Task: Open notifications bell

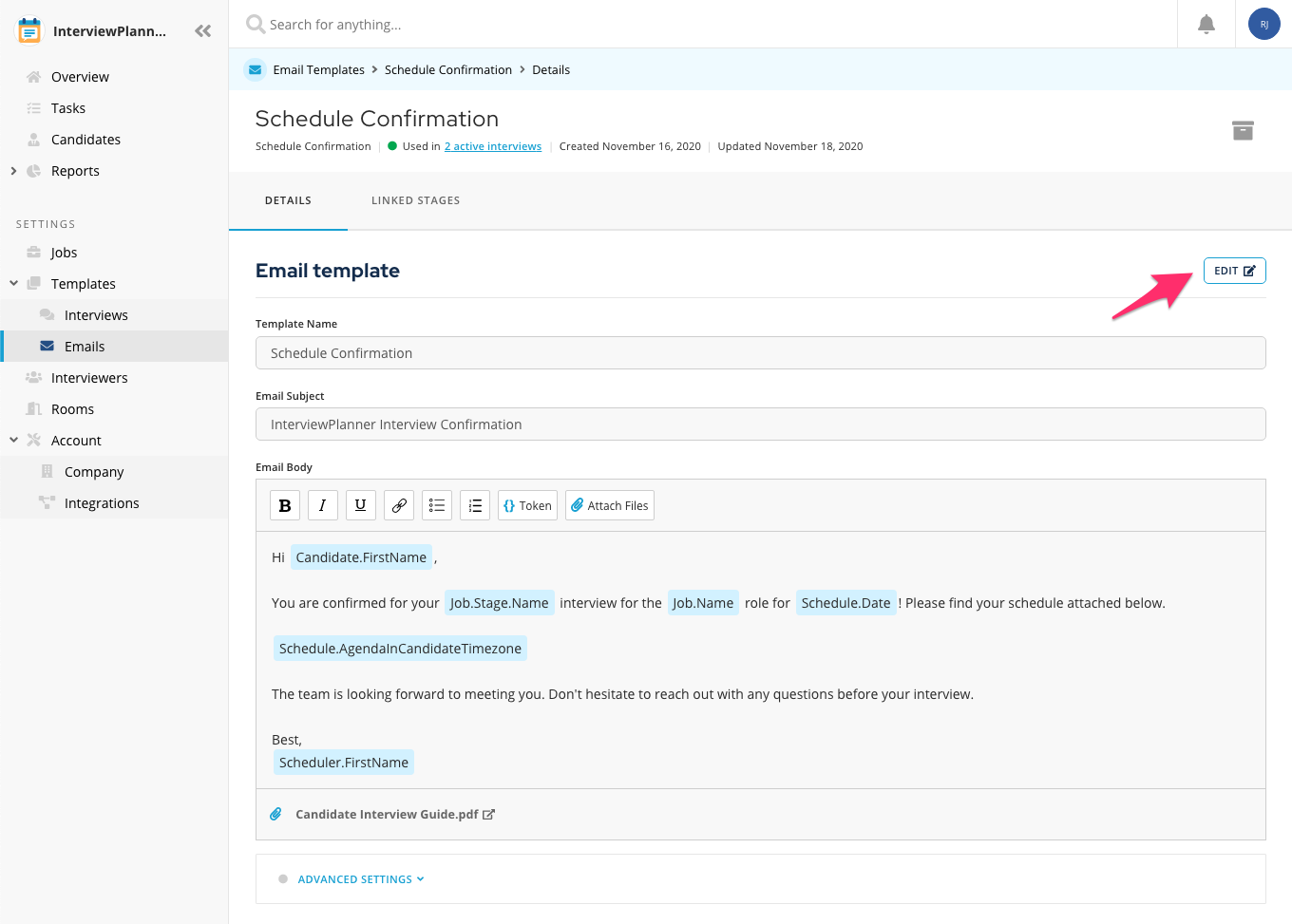Action: 1206,24
